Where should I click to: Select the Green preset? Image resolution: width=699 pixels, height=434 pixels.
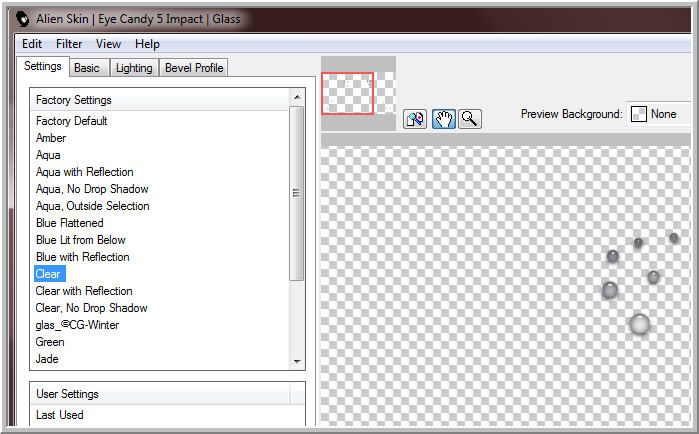point(50,342)
